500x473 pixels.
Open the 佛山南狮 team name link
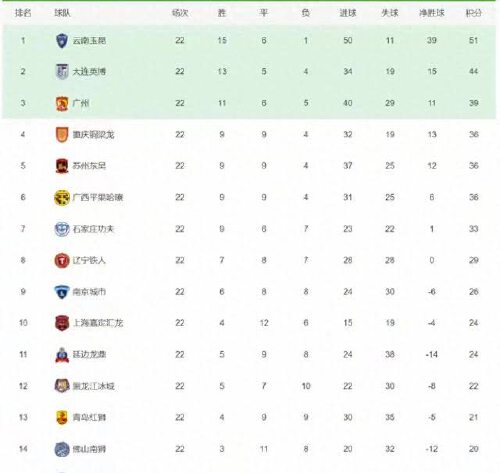(89, 449)
